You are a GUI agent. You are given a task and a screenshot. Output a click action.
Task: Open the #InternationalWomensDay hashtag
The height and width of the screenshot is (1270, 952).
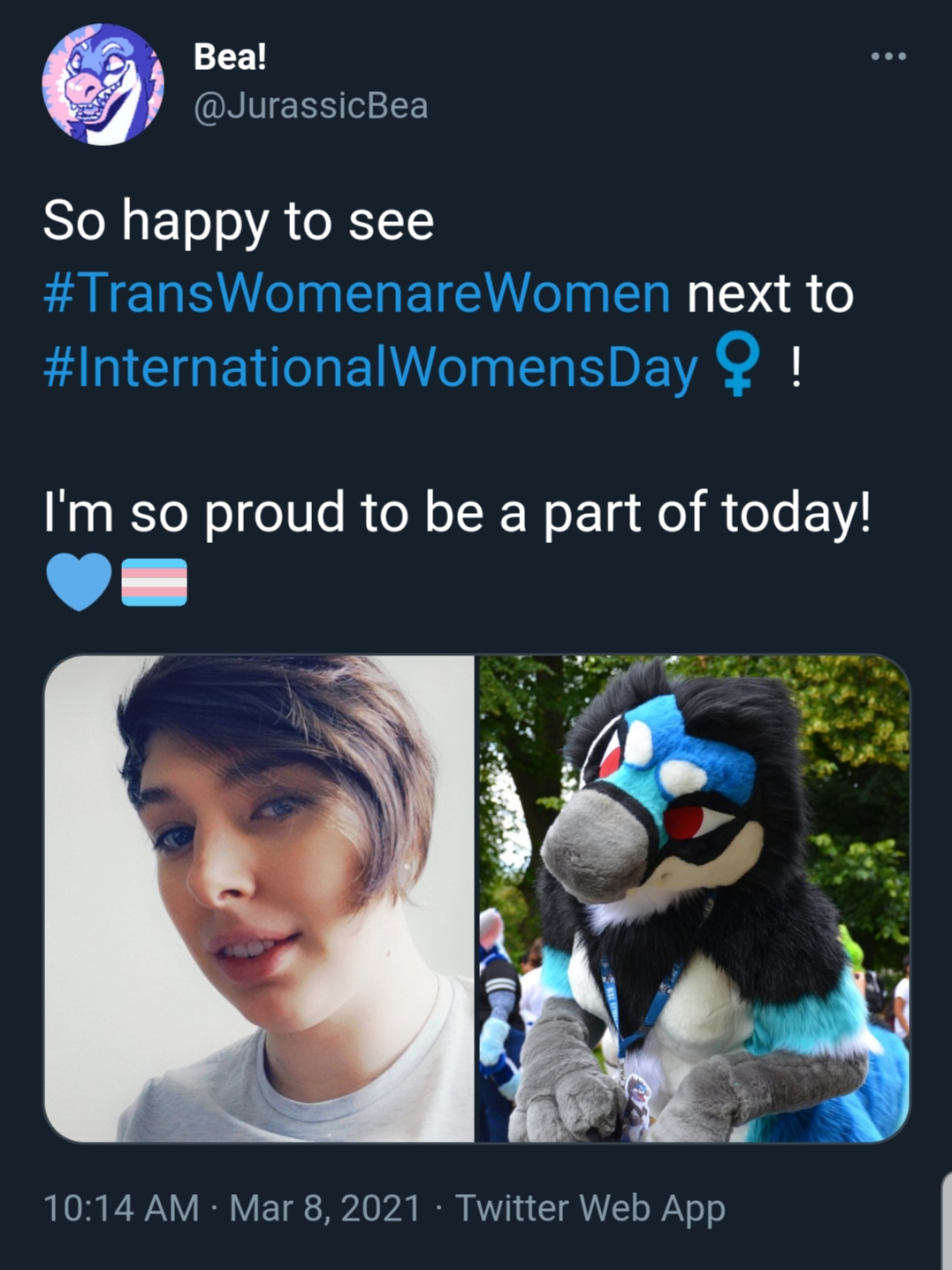point(370,367)
